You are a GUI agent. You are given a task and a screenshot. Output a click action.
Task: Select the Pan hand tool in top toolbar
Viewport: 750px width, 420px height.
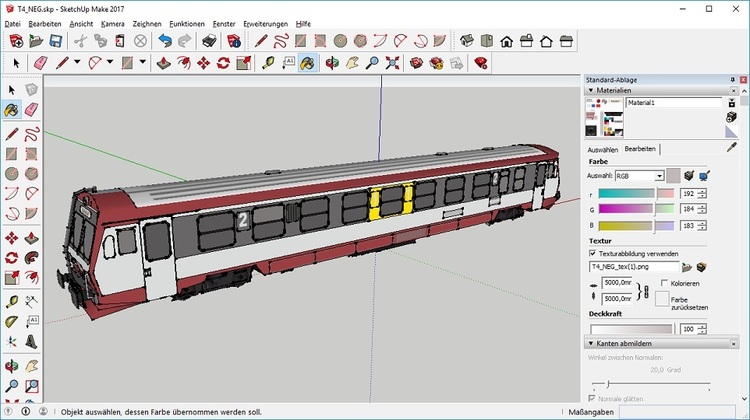352,63
